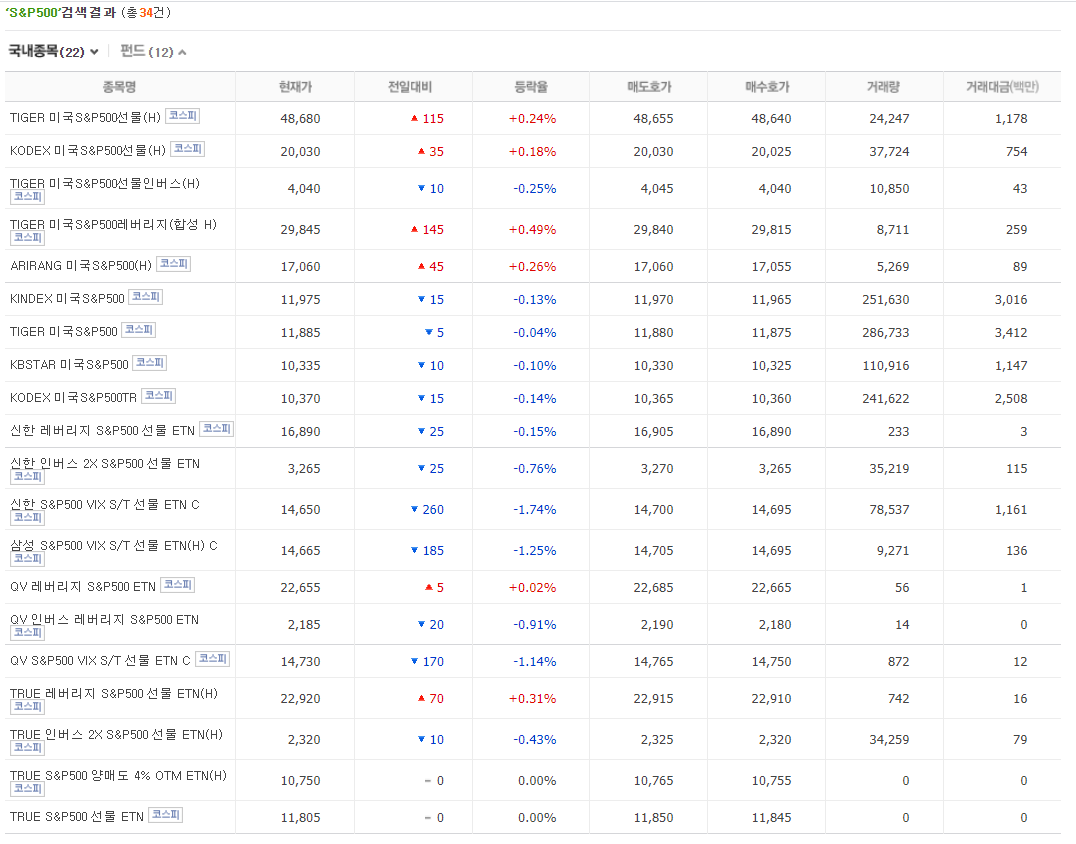Collapse the 국내종목 (22) section
Viewport: 1076px width, 844px height.
[53, 51]
